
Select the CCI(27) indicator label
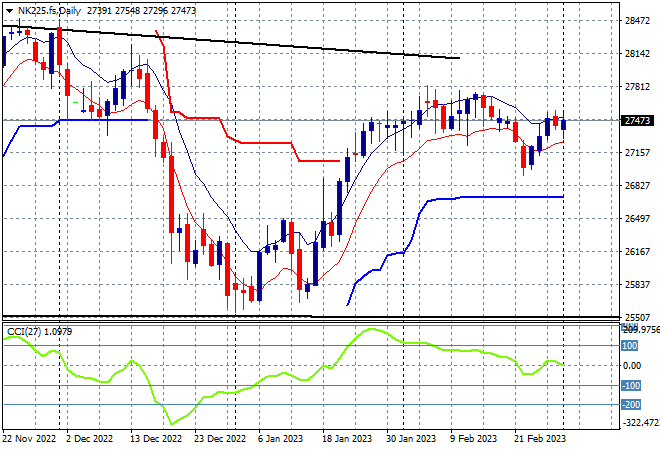pos(24,332)
